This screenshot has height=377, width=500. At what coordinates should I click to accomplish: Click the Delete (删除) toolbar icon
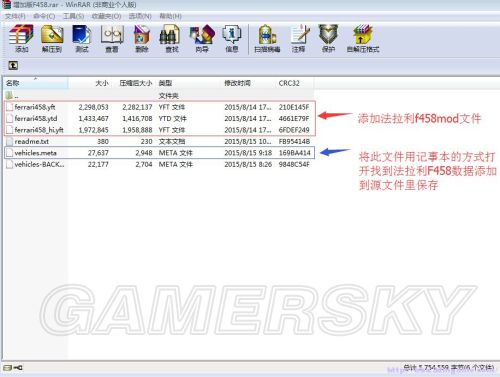[142, 35]
